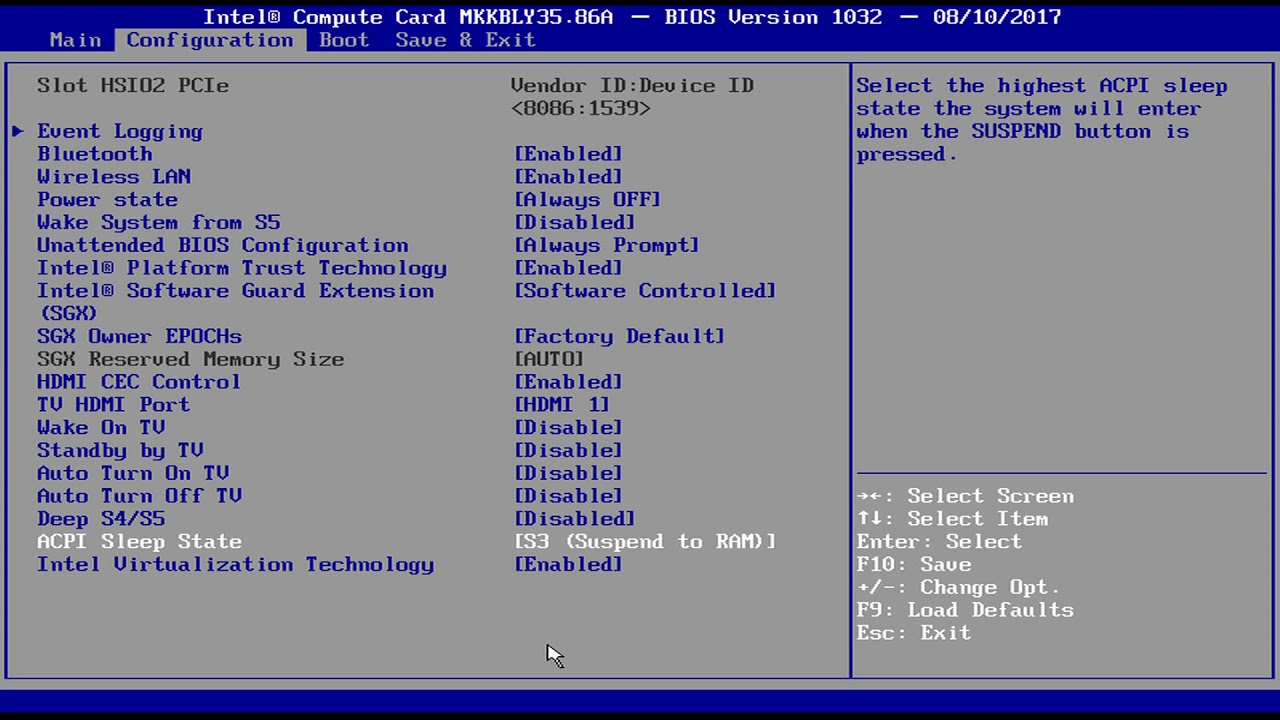Click the Select Item arrows hint
Screen dimensions: 1280x720
pyautogui.click(x=952, y=519)
